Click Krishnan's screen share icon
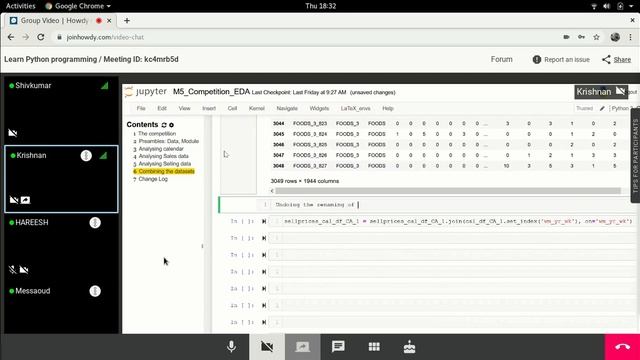 tap(25, 200)
